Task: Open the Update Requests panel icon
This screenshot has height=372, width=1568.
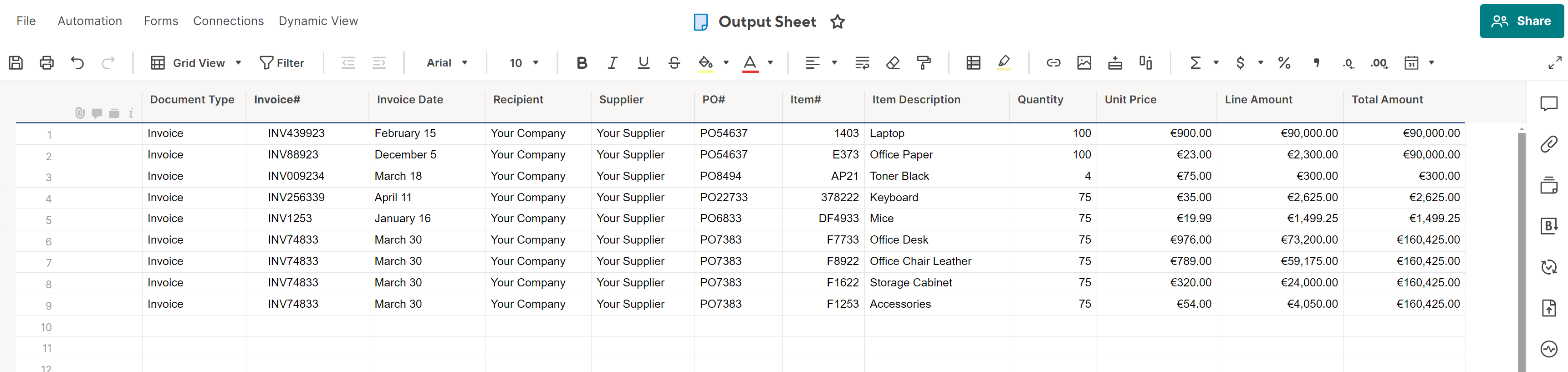Action: coord(1548,267)
